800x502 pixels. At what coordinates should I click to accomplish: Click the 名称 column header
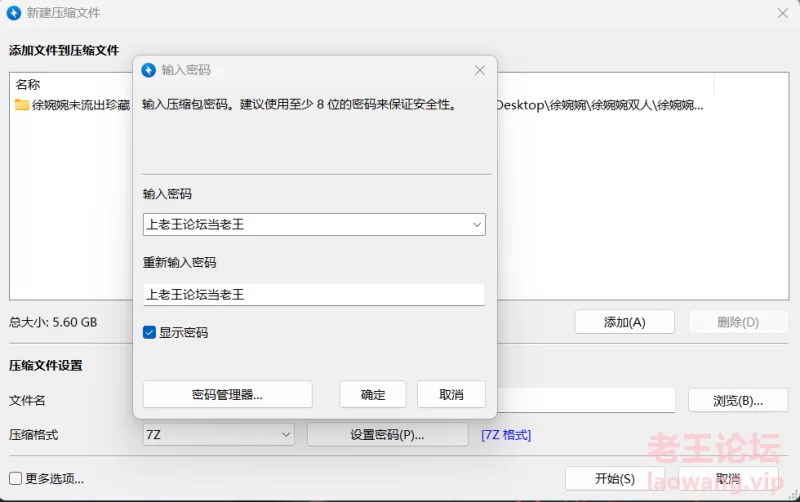click(28, 84)
